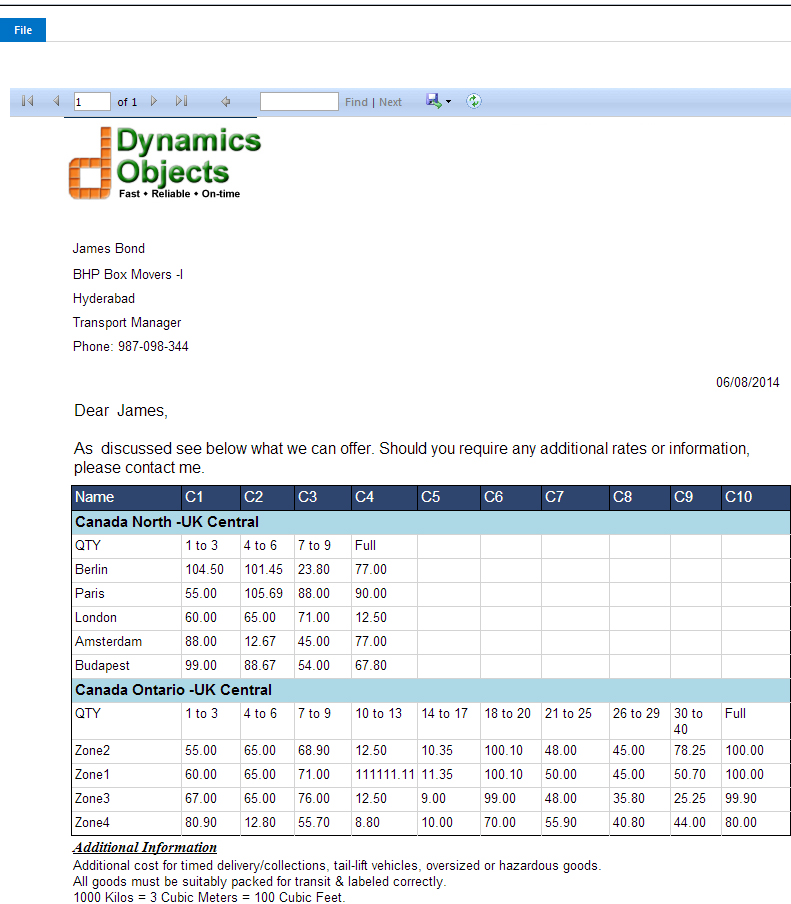791x904 pixels.
Task: Go to next report page
Action: (x=154, y=101)
